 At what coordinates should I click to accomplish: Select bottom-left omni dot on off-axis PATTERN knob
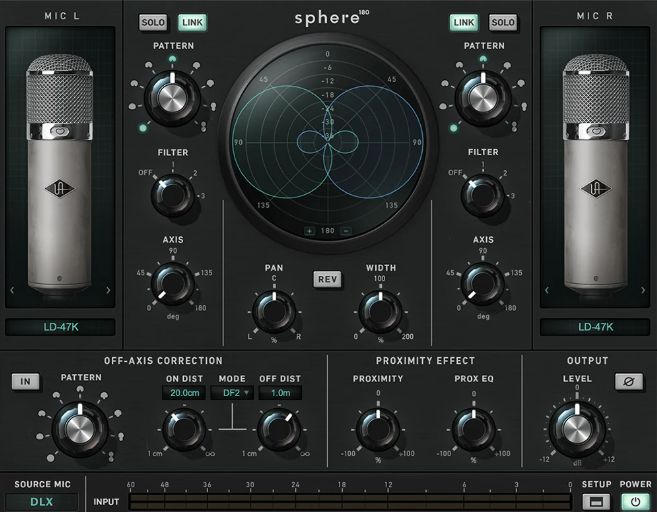coord(50,458)
